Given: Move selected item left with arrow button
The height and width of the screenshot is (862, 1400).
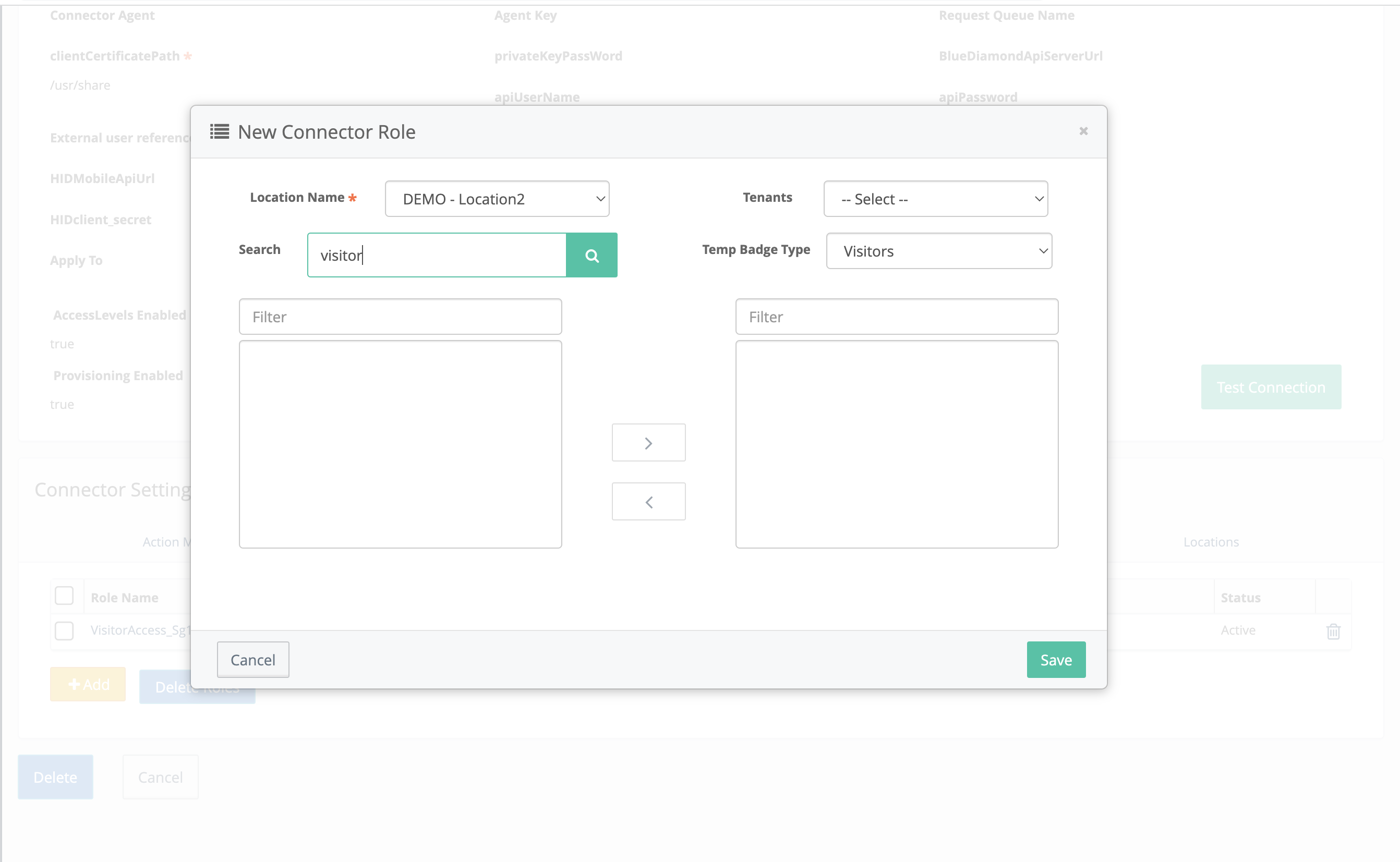Looking at the screenshot, I should click(648, 502).
